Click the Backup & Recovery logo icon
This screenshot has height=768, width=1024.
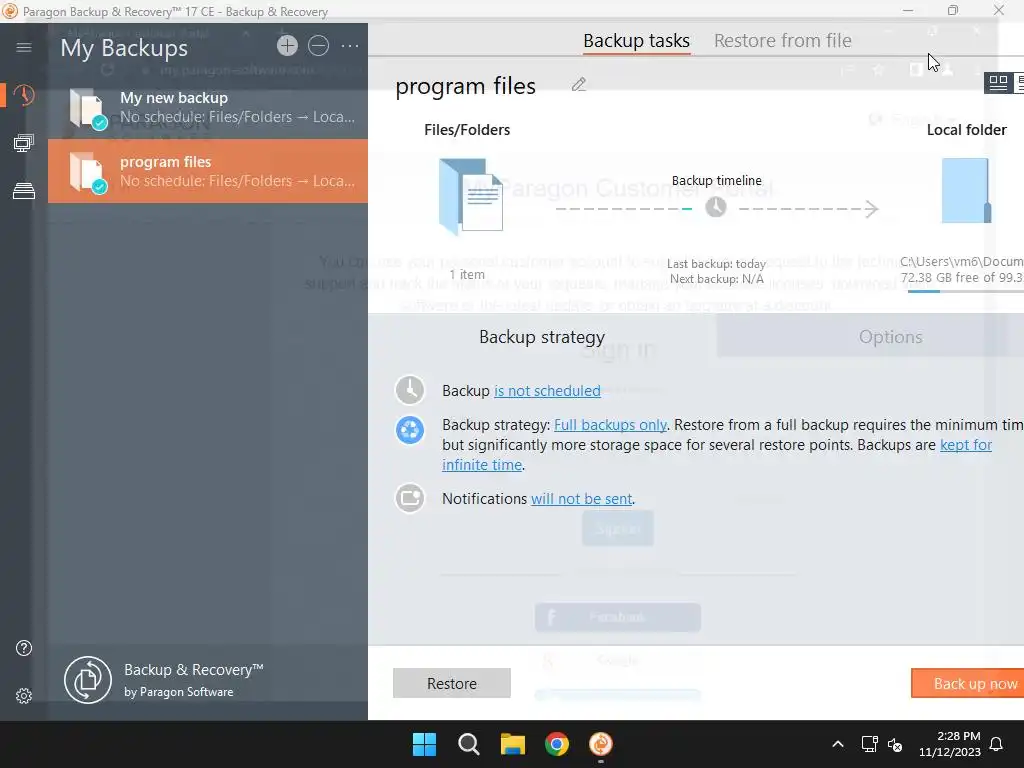coord(88,680)
